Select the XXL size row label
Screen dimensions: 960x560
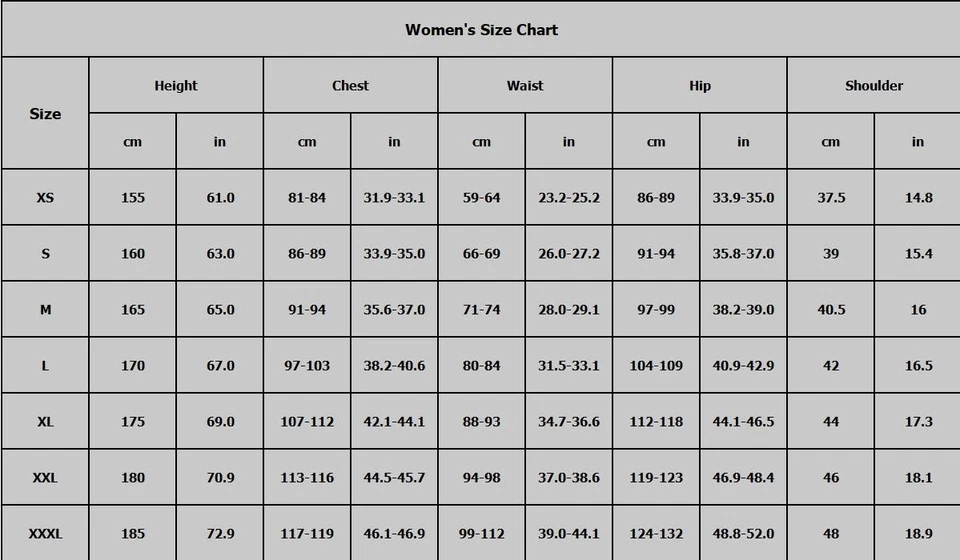[x=45, y=478]
